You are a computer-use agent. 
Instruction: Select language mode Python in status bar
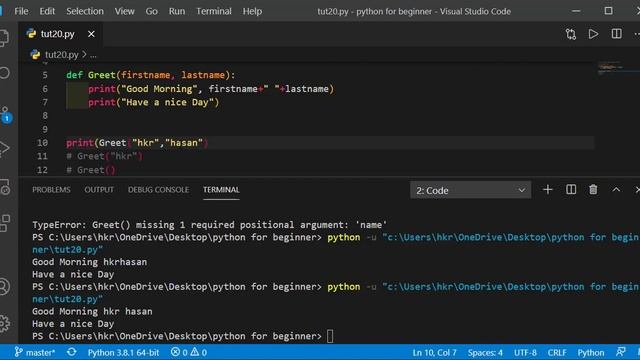[591, 352]
